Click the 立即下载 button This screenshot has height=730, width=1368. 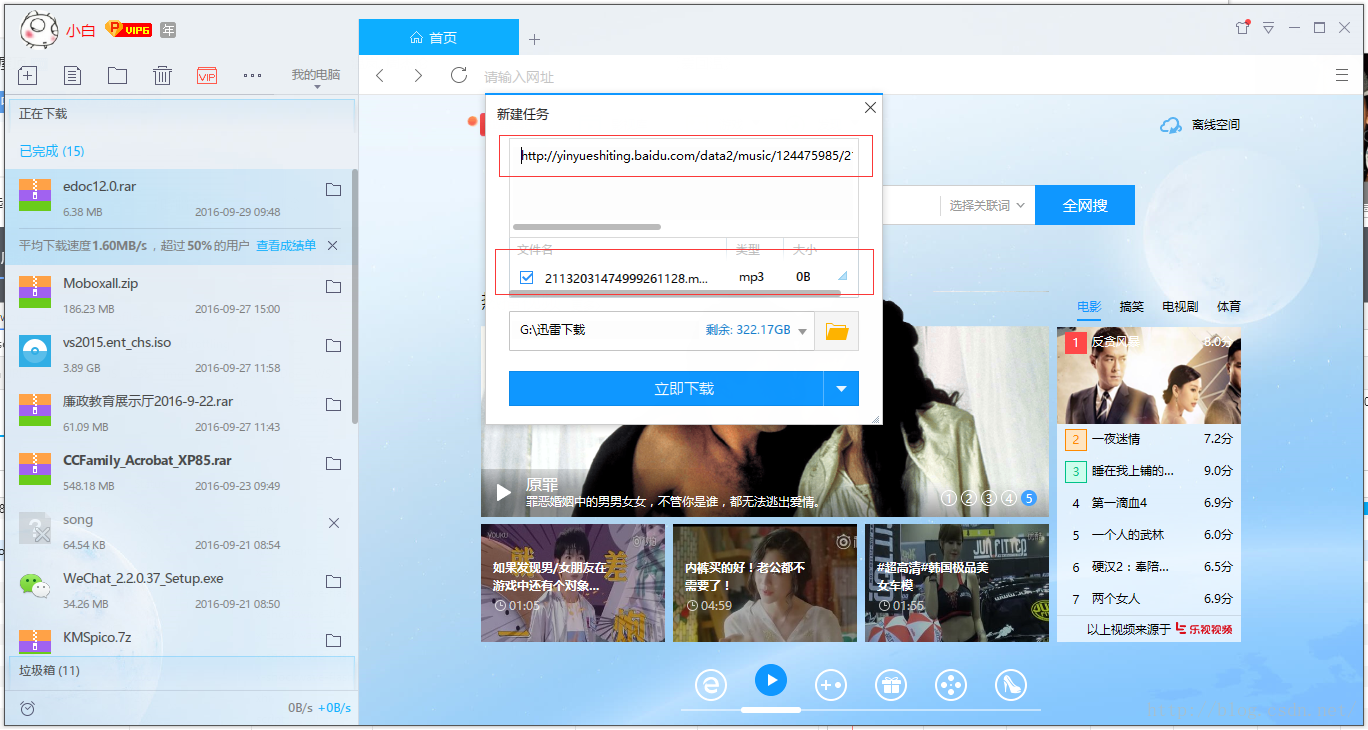666,389
